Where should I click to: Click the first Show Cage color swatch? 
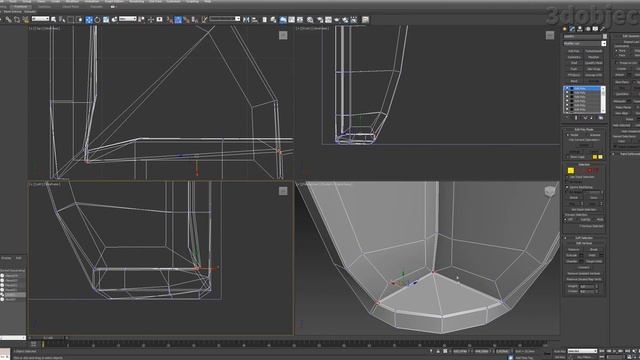click(x=595, y=157)
